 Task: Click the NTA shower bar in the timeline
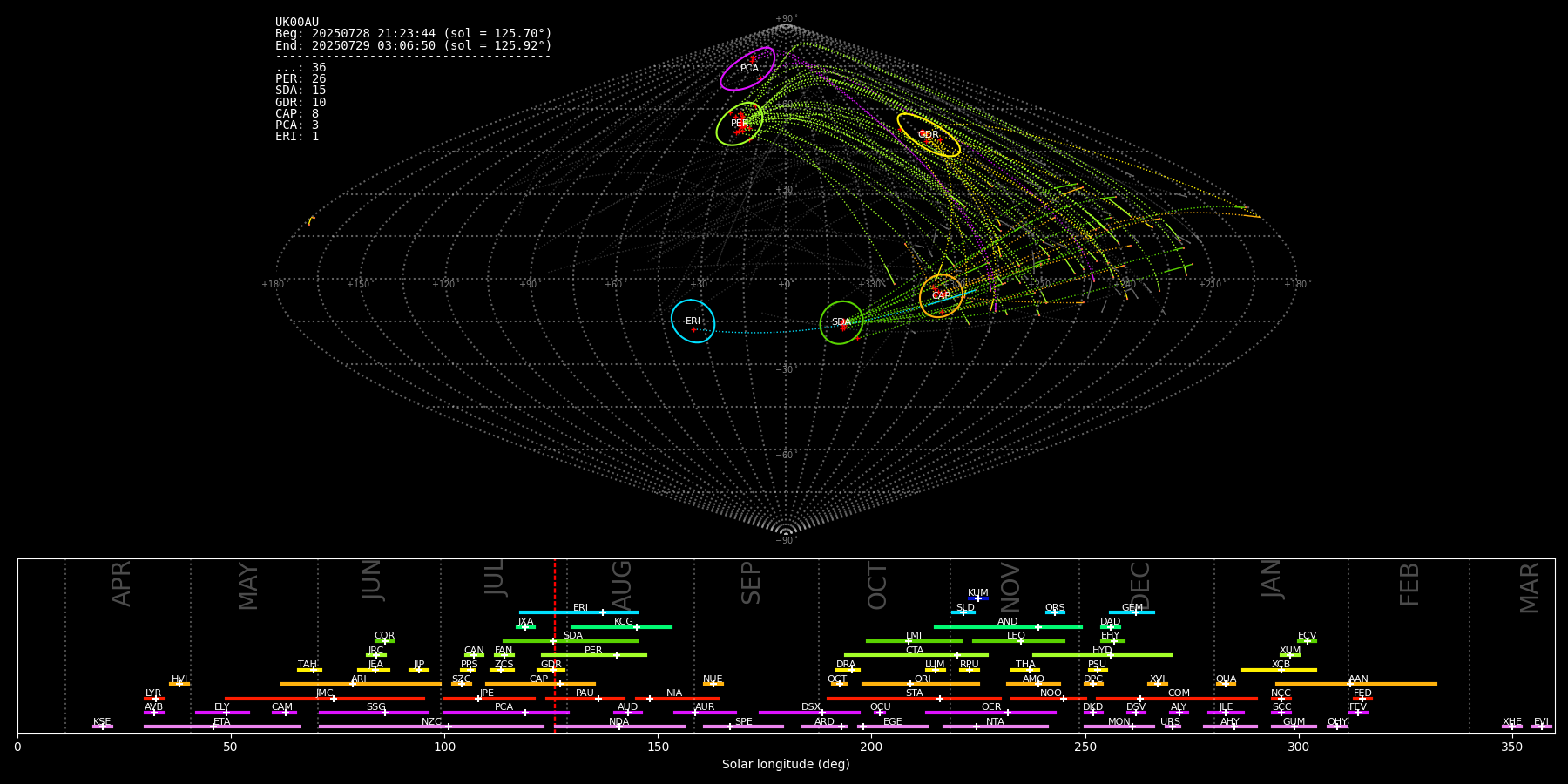(x=995, y=727)
